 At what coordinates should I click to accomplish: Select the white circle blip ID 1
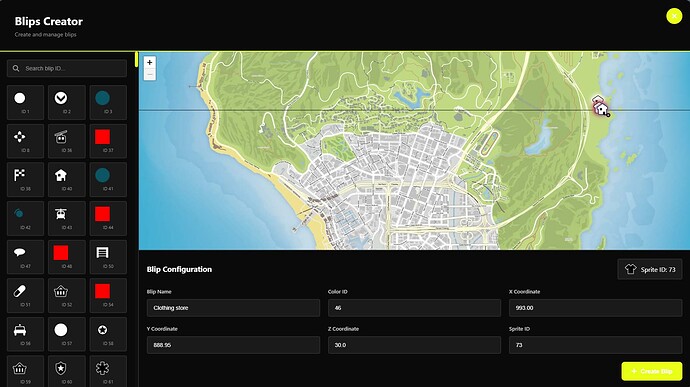(x=25, y=102)
